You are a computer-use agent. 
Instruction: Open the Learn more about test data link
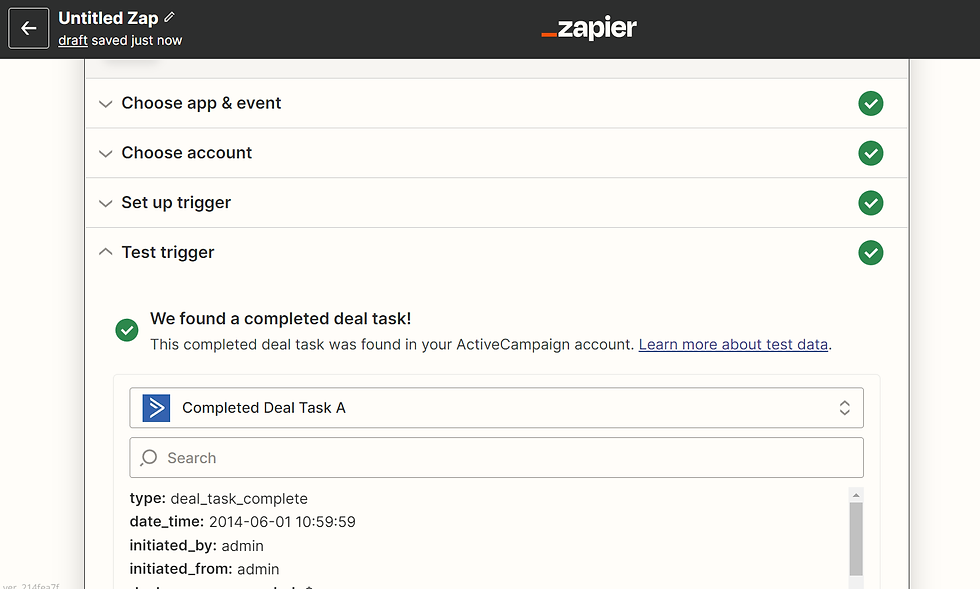pos(733,345)
